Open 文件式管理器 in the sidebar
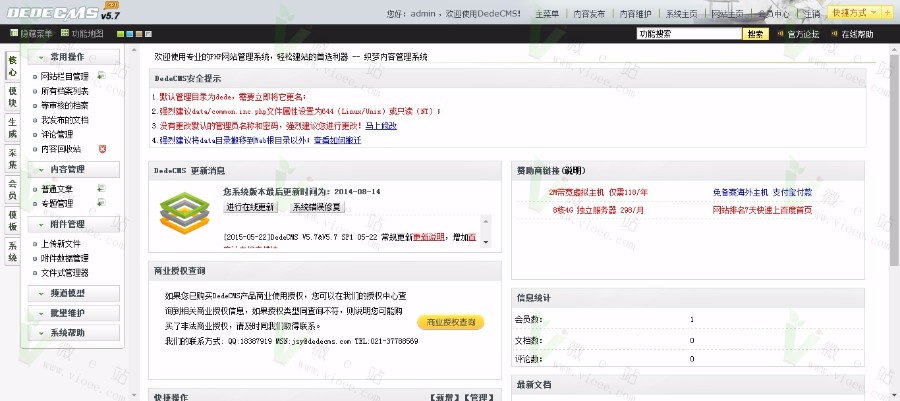Image resolution: width=900 pixels, height=401 pixels. click(x=64, y=273)
